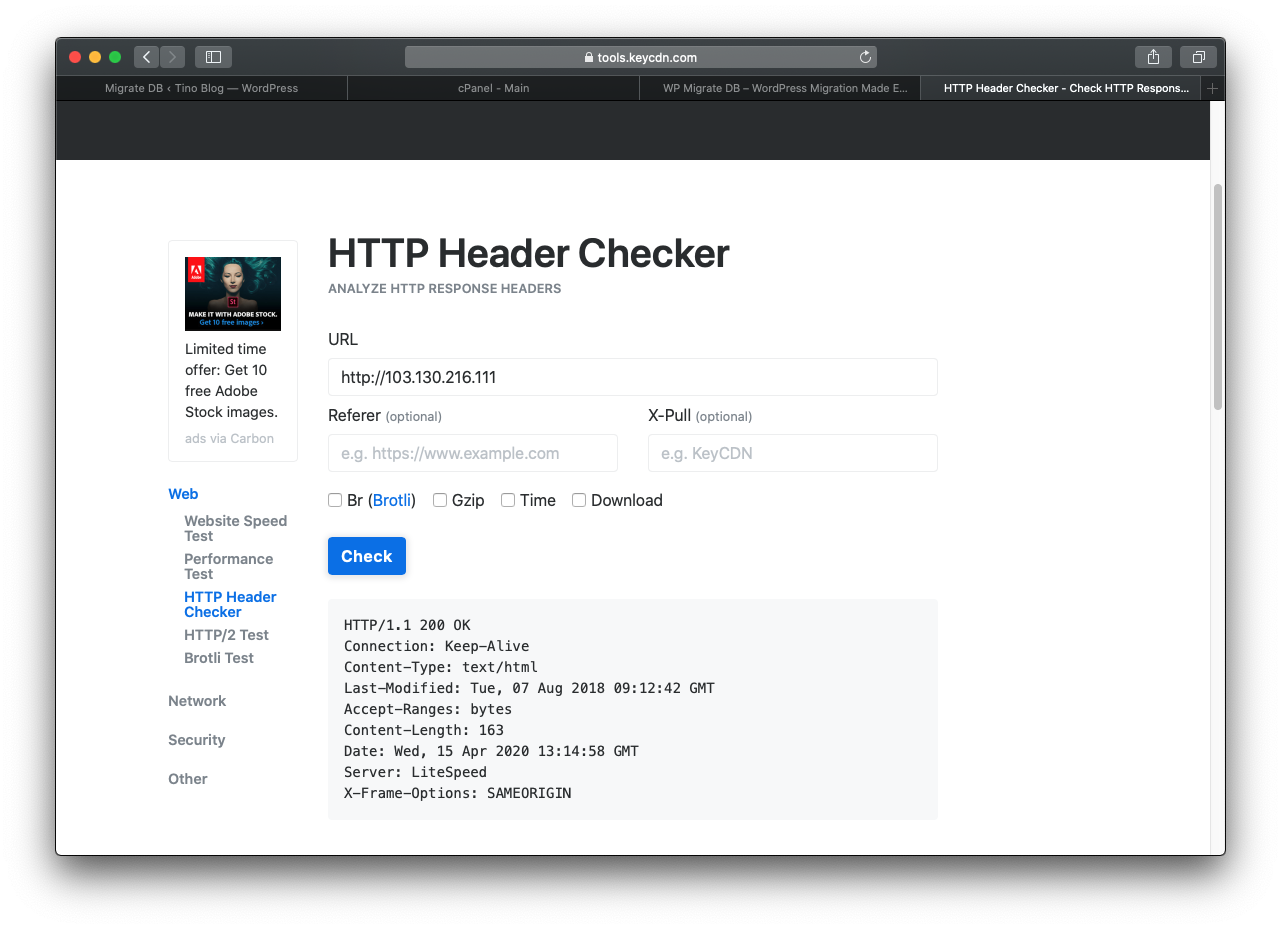Expand the Web sidebar category

(x=183, y=494)
